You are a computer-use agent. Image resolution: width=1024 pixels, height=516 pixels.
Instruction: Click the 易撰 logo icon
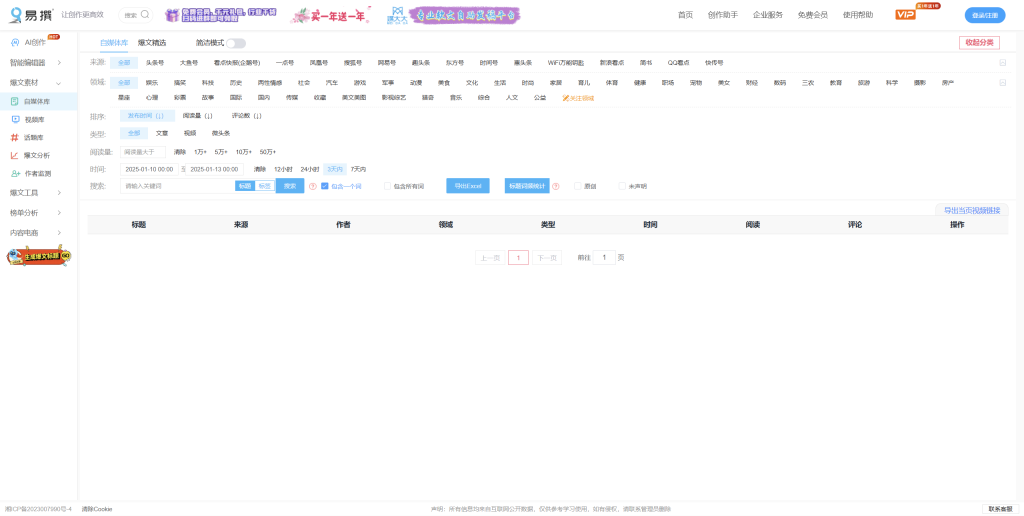click(17, 14)
